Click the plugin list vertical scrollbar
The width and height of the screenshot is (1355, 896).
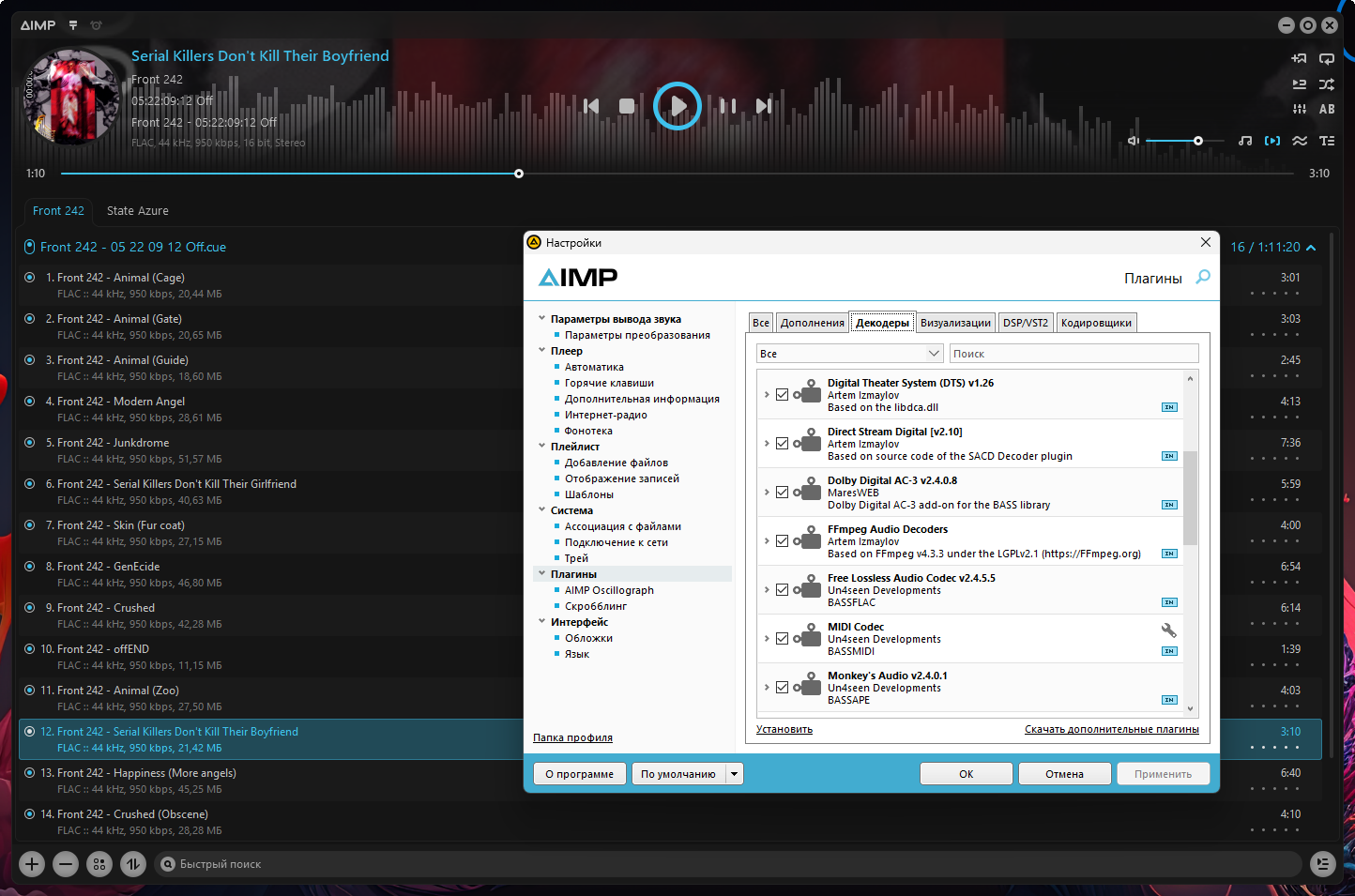[x=1190, y=498]
